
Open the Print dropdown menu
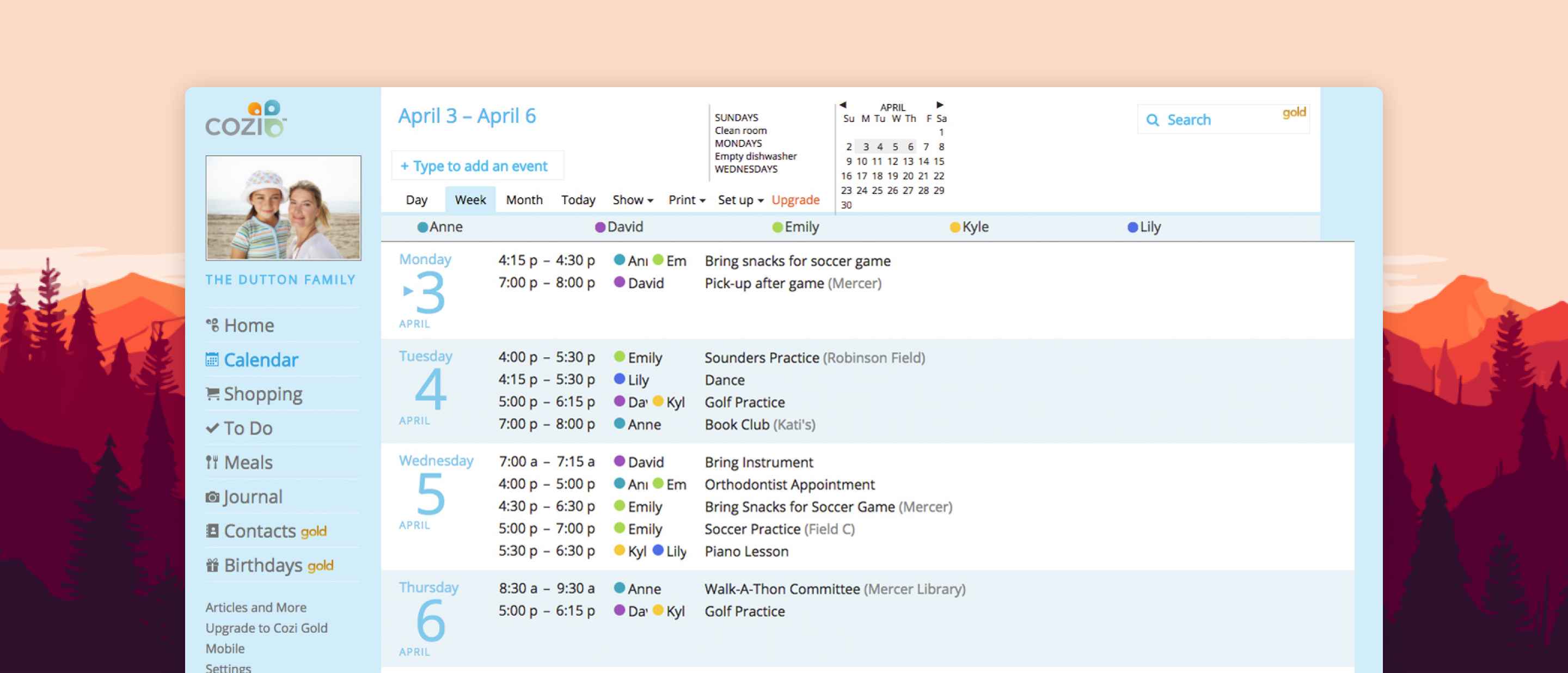pos(685,200)
